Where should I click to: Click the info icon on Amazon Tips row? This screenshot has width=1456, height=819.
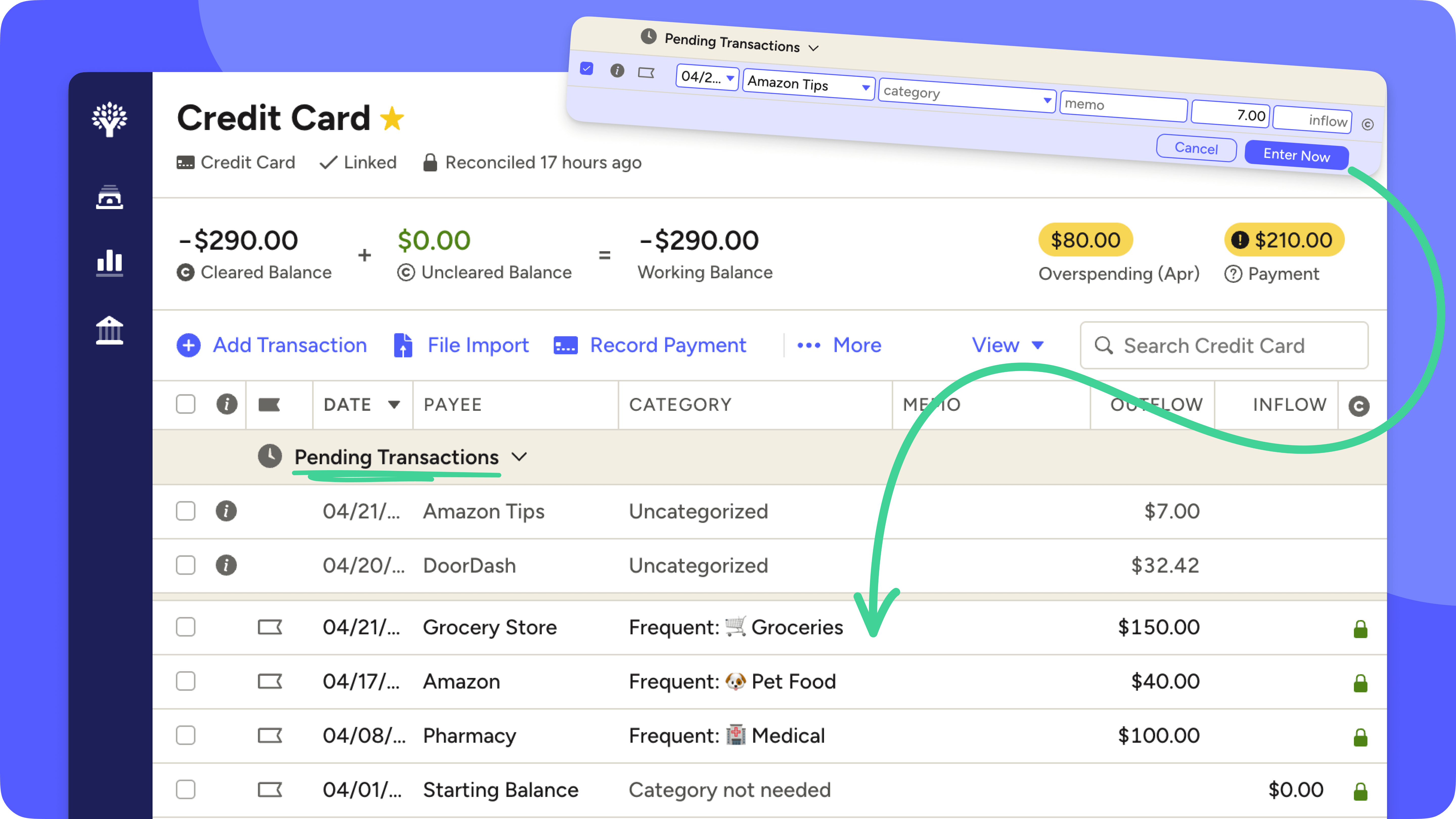226,511
